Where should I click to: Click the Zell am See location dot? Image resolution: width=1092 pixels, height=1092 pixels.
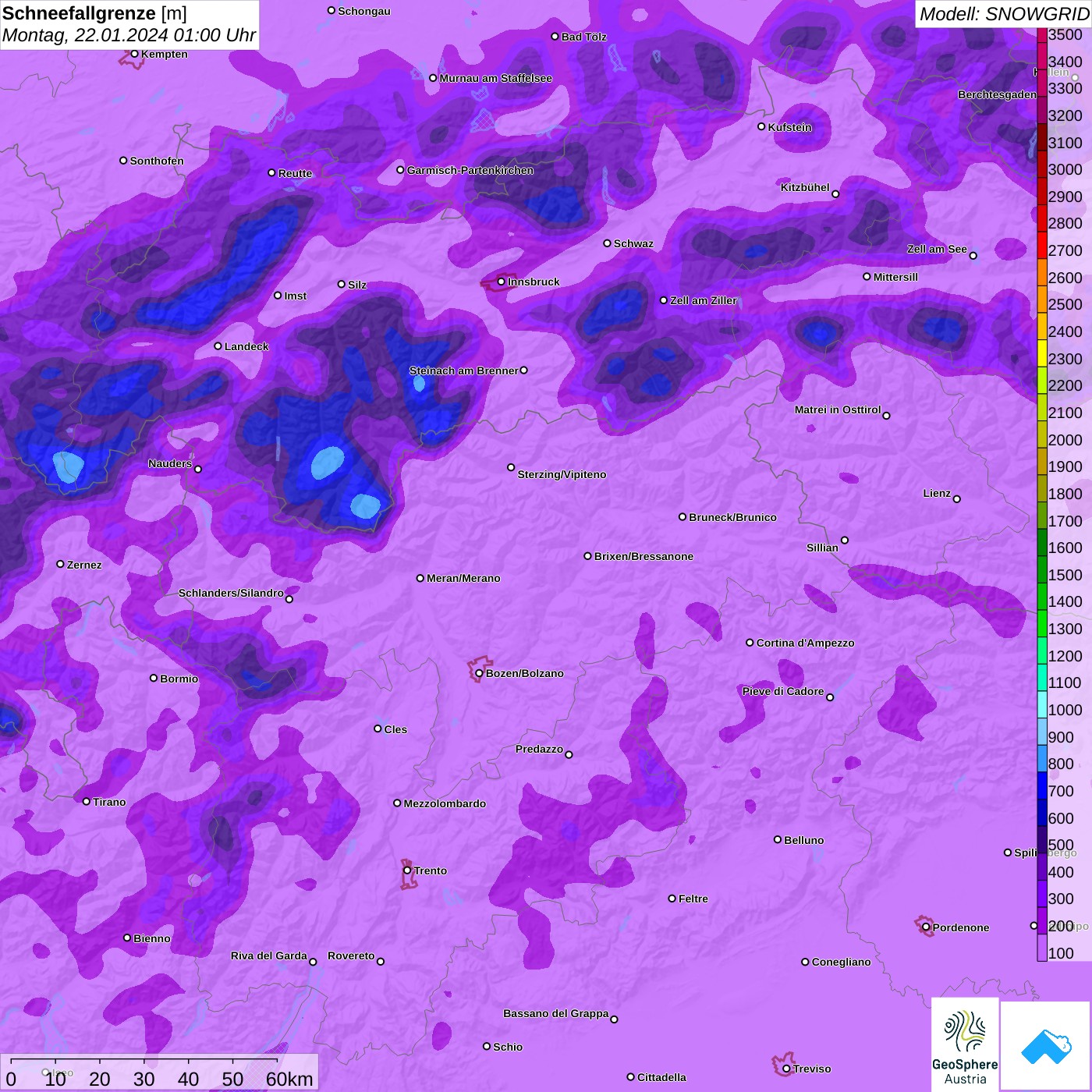[x=973, y=256]
